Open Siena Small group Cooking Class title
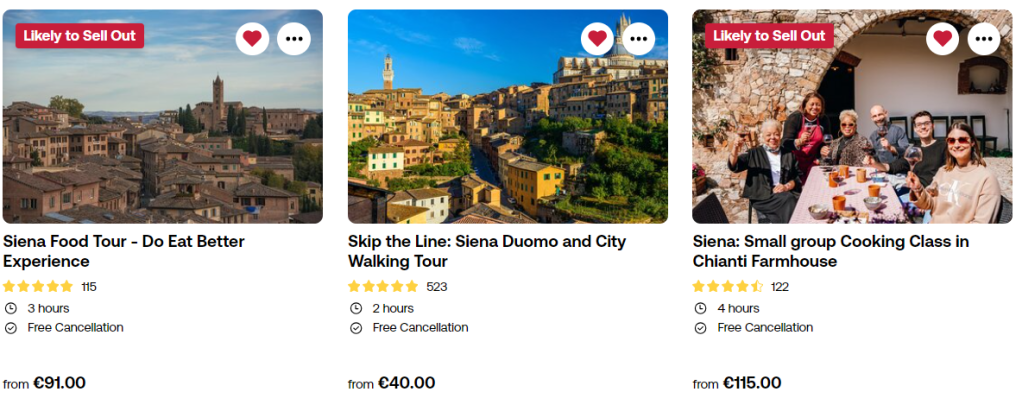The width and height of the screenshot is (1022, 411). (830, 251)
